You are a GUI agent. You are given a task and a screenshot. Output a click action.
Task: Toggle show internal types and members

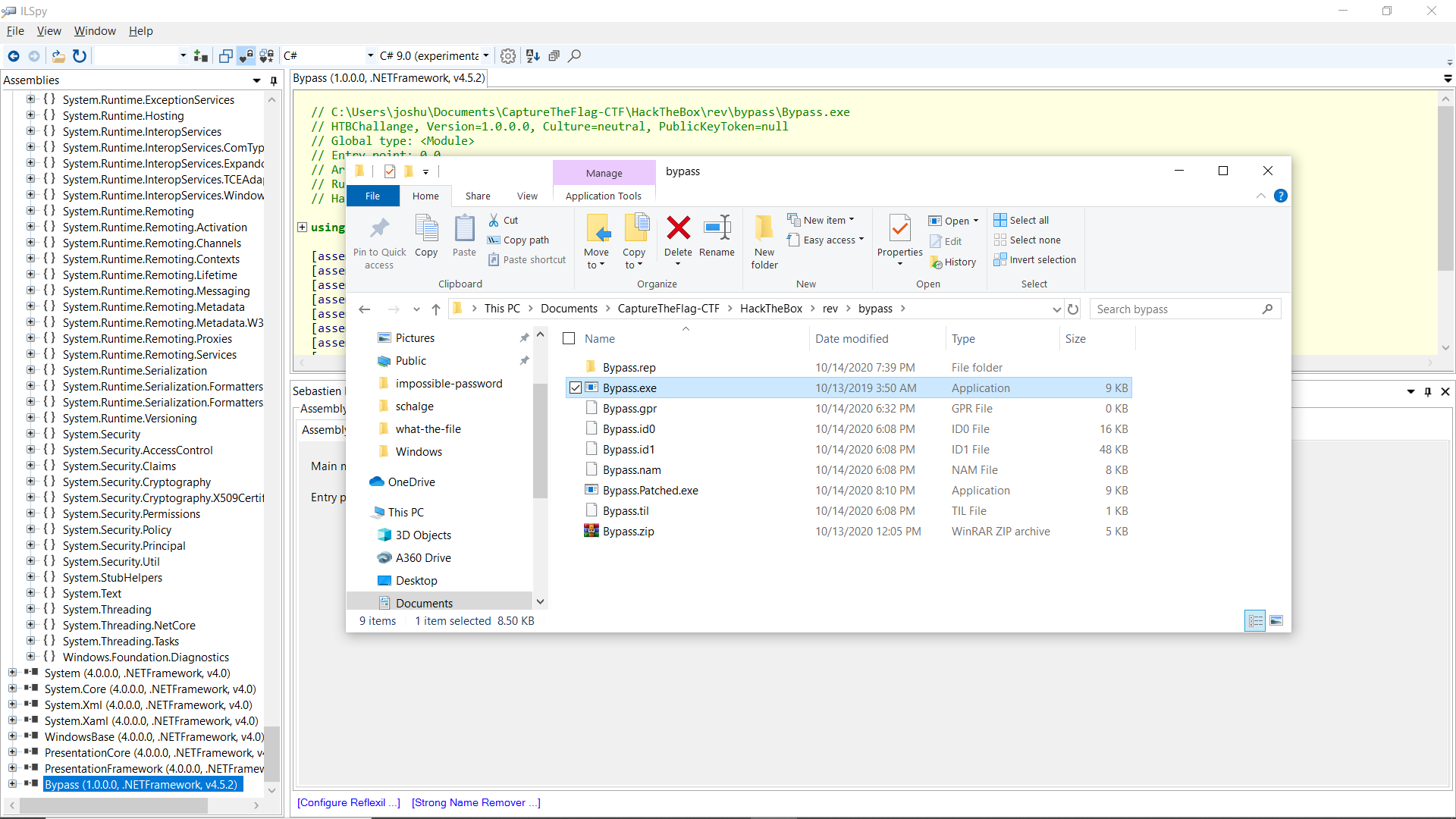coord(246,56)
